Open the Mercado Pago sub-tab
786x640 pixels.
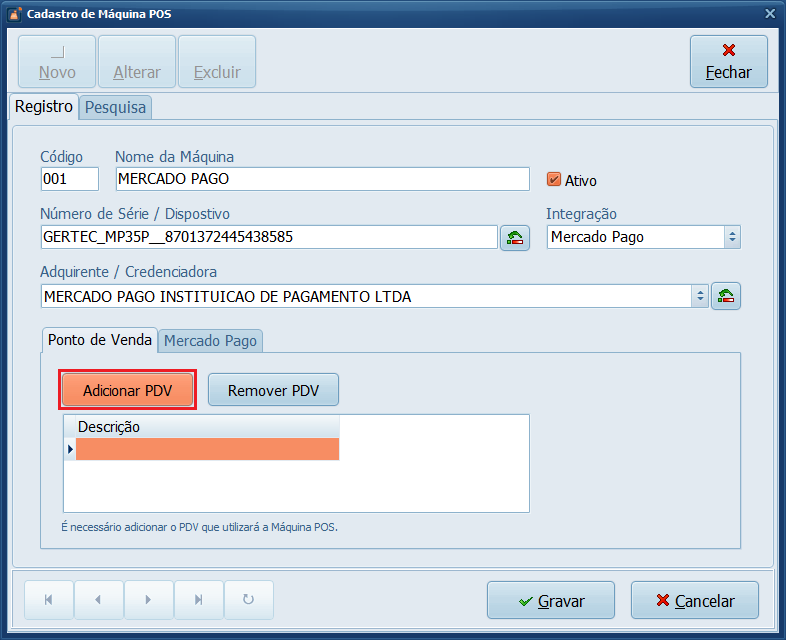click(210, 341)
